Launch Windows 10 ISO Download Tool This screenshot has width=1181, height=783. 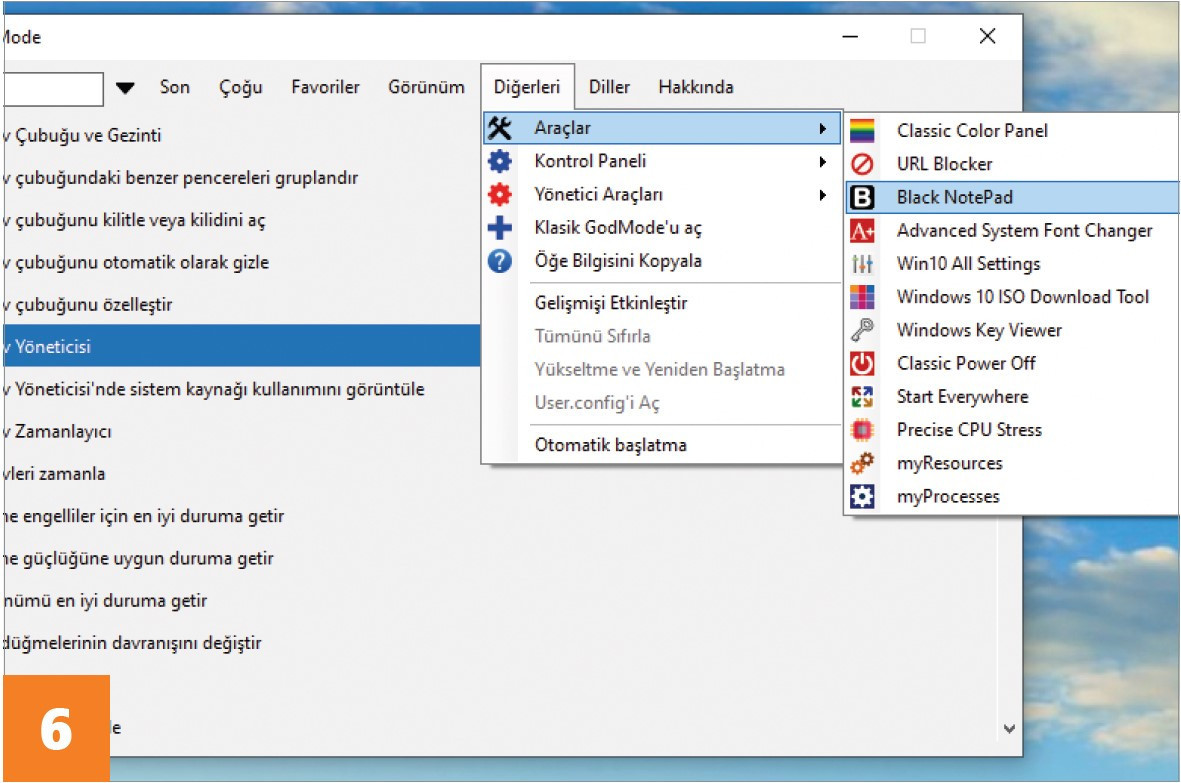[1012, 297]
